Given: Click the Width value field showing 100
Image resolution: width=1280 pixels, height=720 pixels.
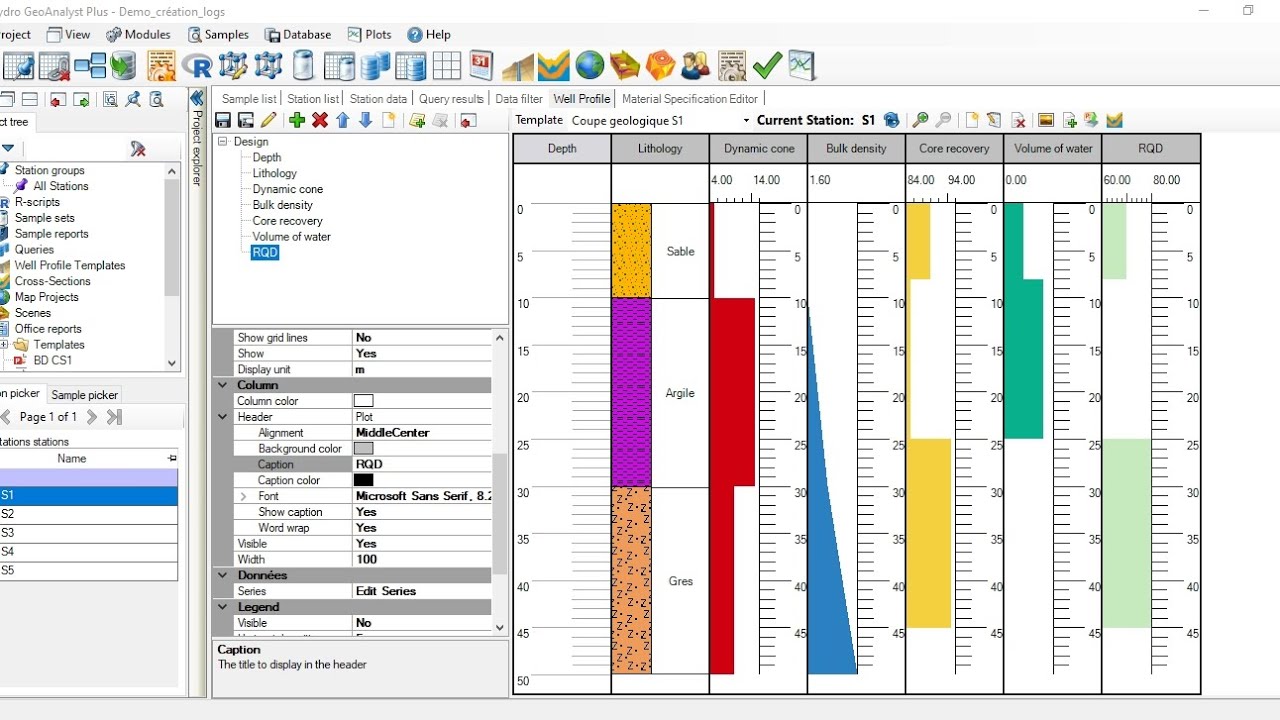Looking at the screenshot, I should pyautogui.click(x=421, y=559).
